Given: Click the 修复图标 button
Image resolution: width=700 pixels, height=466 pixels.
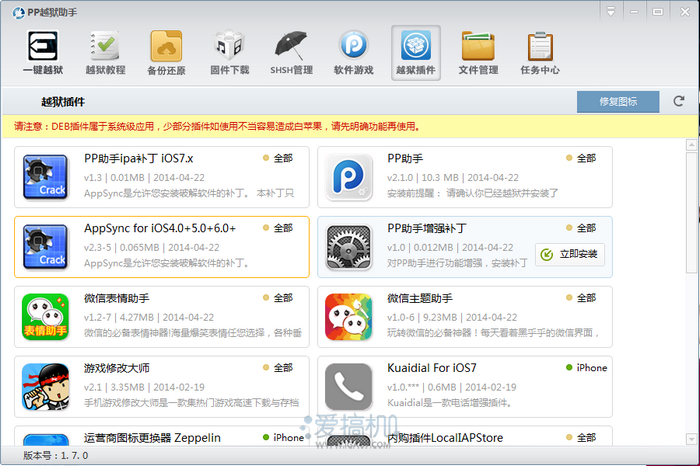Looking at the screenshot, I should (x=618, y=102).
